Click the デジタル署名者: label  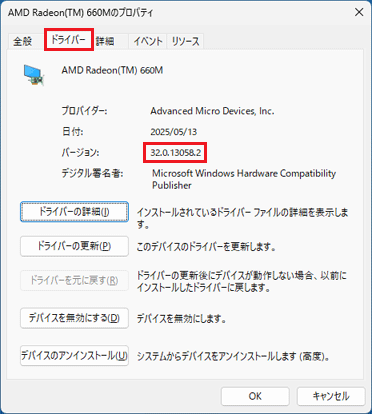pyautogui.click(x=92, y=173)
